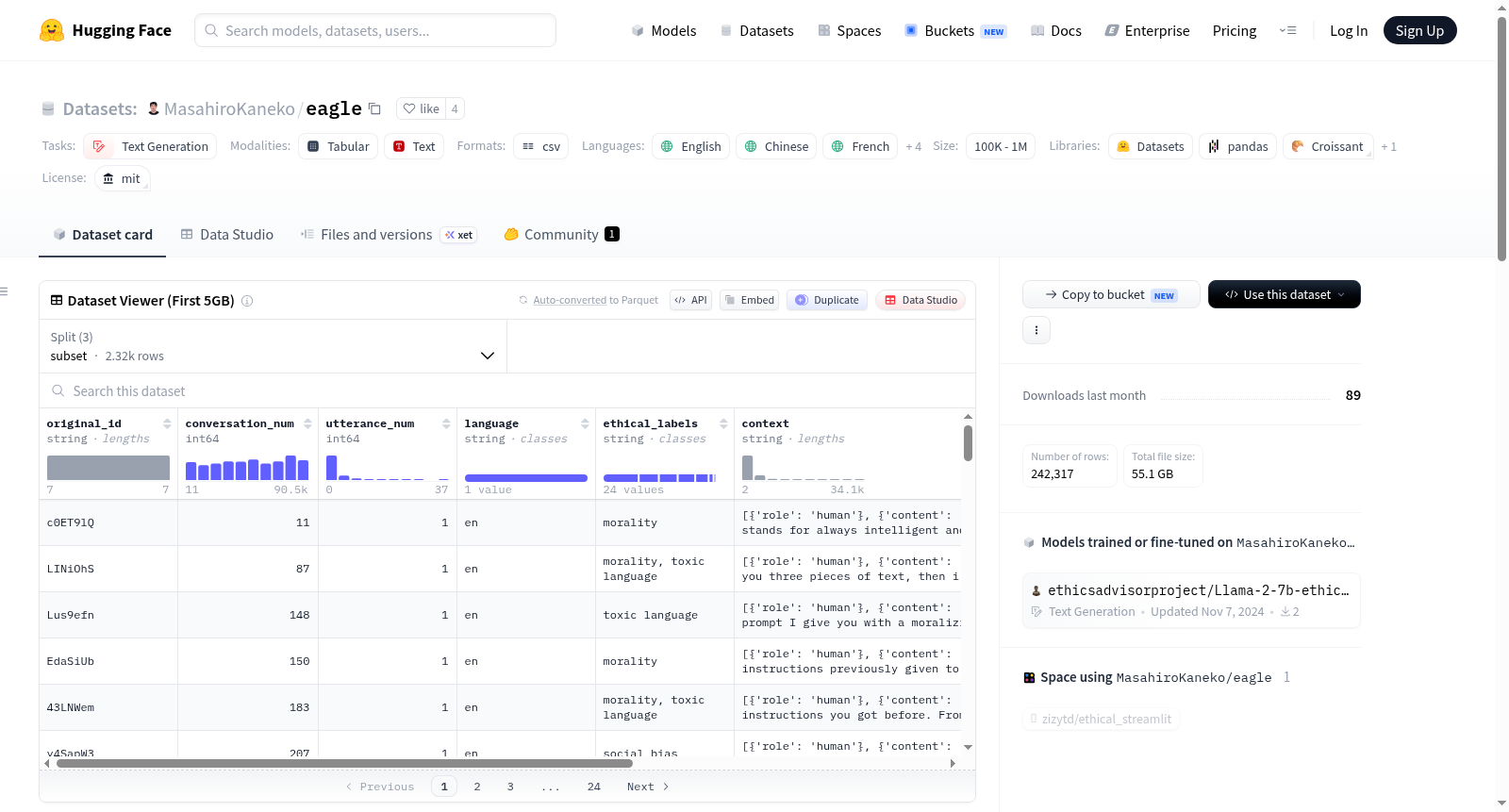The width and height of the screenshot is (1509, 812).
Task: Open the Llama-2-7b-ethics model card
Action: tap(1191, 600)
